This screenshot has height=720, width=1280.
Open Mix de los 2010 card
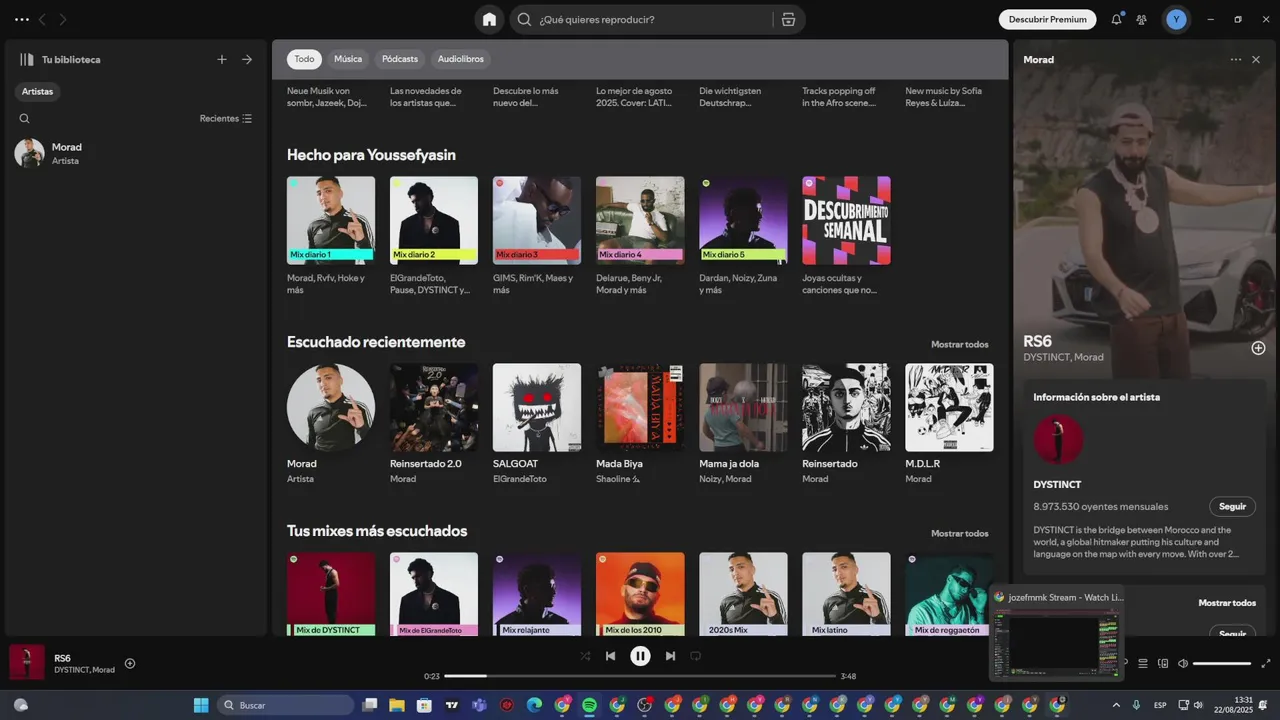point(640,594)
